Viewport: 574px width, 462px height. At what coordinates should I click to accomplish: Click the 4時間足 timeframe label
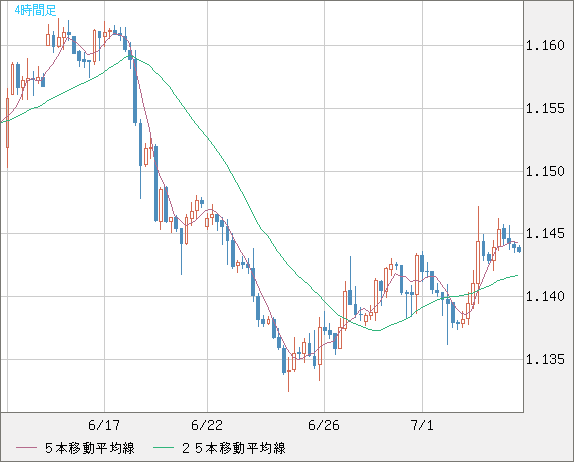coord(35,10)
